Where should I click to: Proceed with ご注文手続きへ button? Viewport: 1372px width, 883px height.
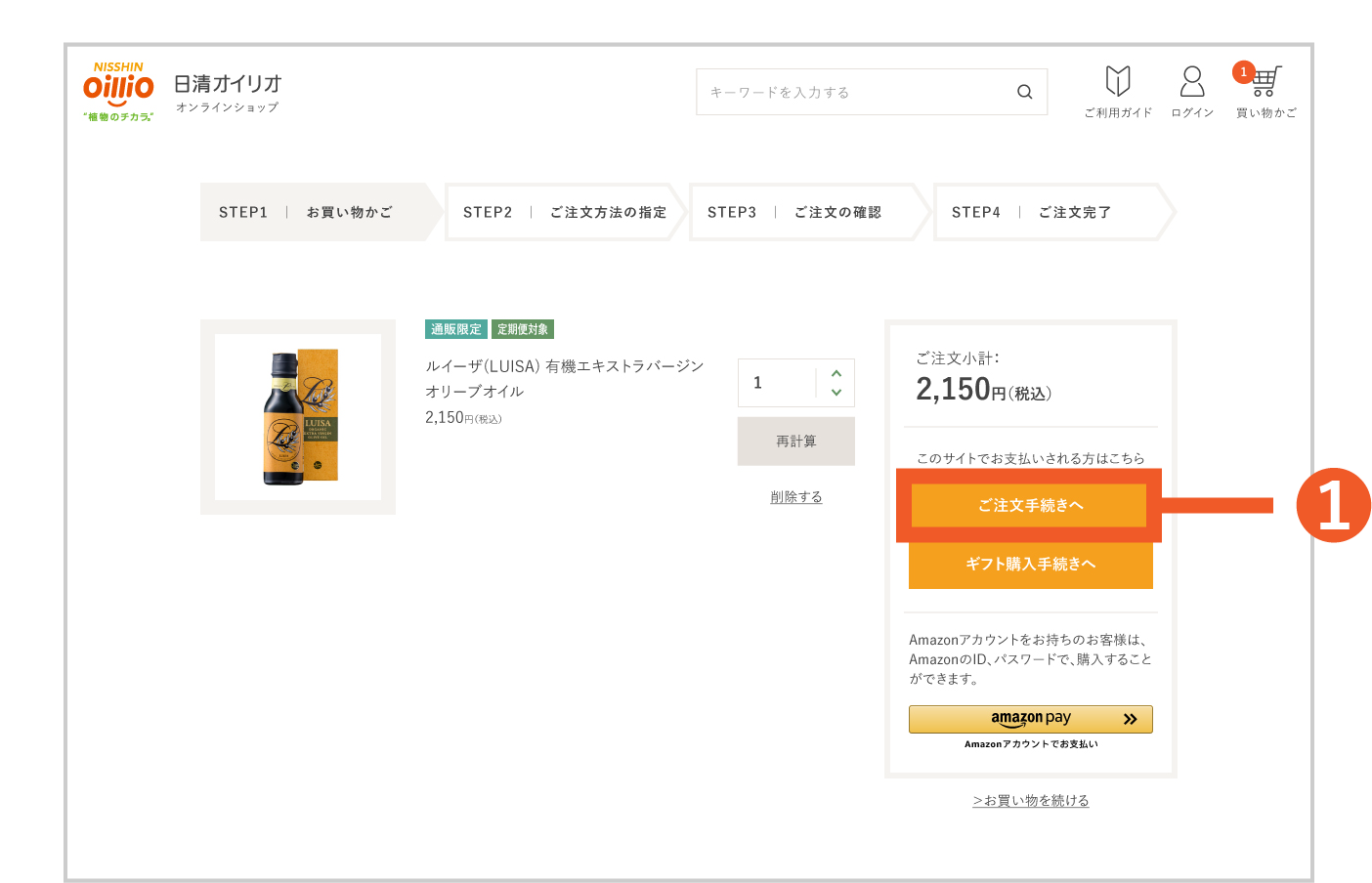(1030, 505)
